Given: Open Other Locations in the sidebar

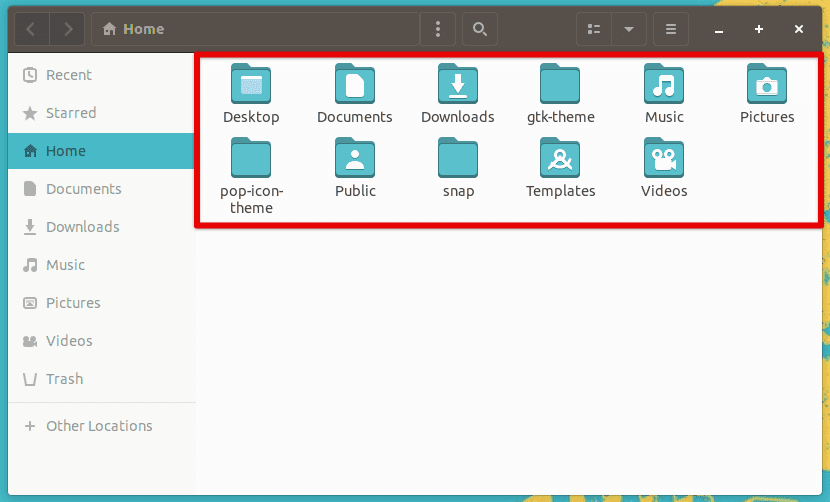Looking at the screenshot, I should 102,426.
